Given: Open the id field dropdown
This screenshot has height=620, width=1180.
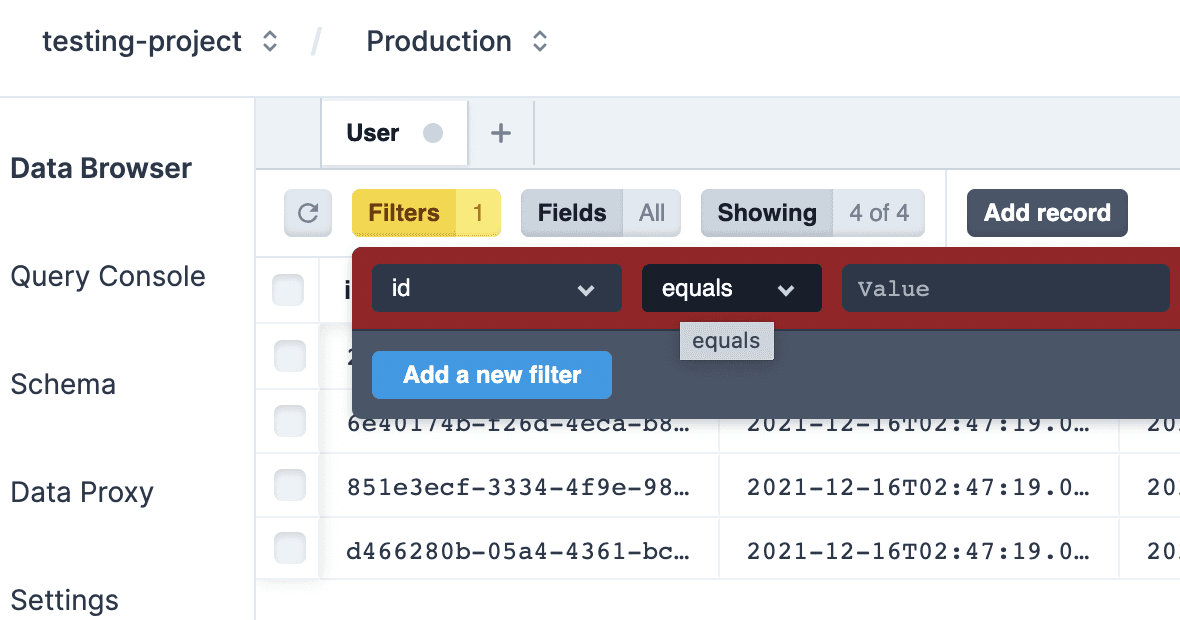Looking at the screenshot, I should (x=496, y=288).
